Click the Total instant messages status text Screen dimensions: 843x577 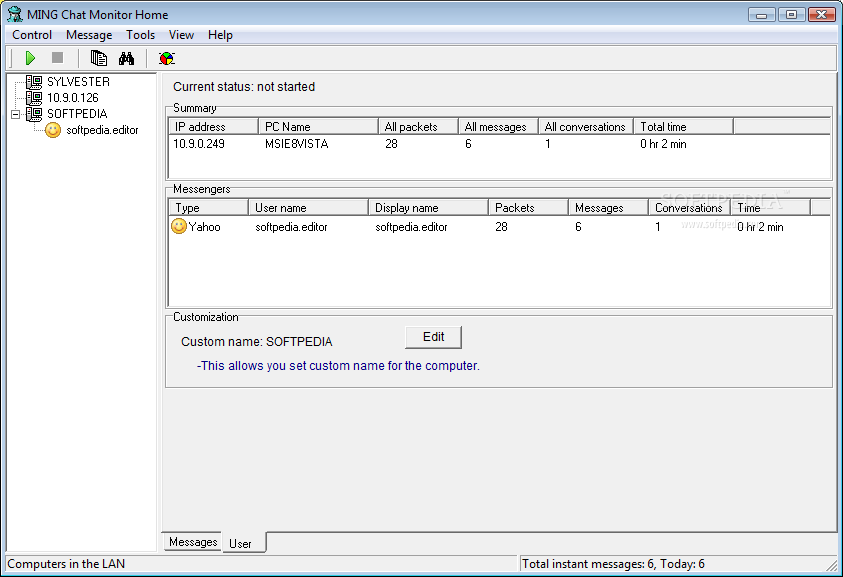pyautogui.click(x=613, y=564)
